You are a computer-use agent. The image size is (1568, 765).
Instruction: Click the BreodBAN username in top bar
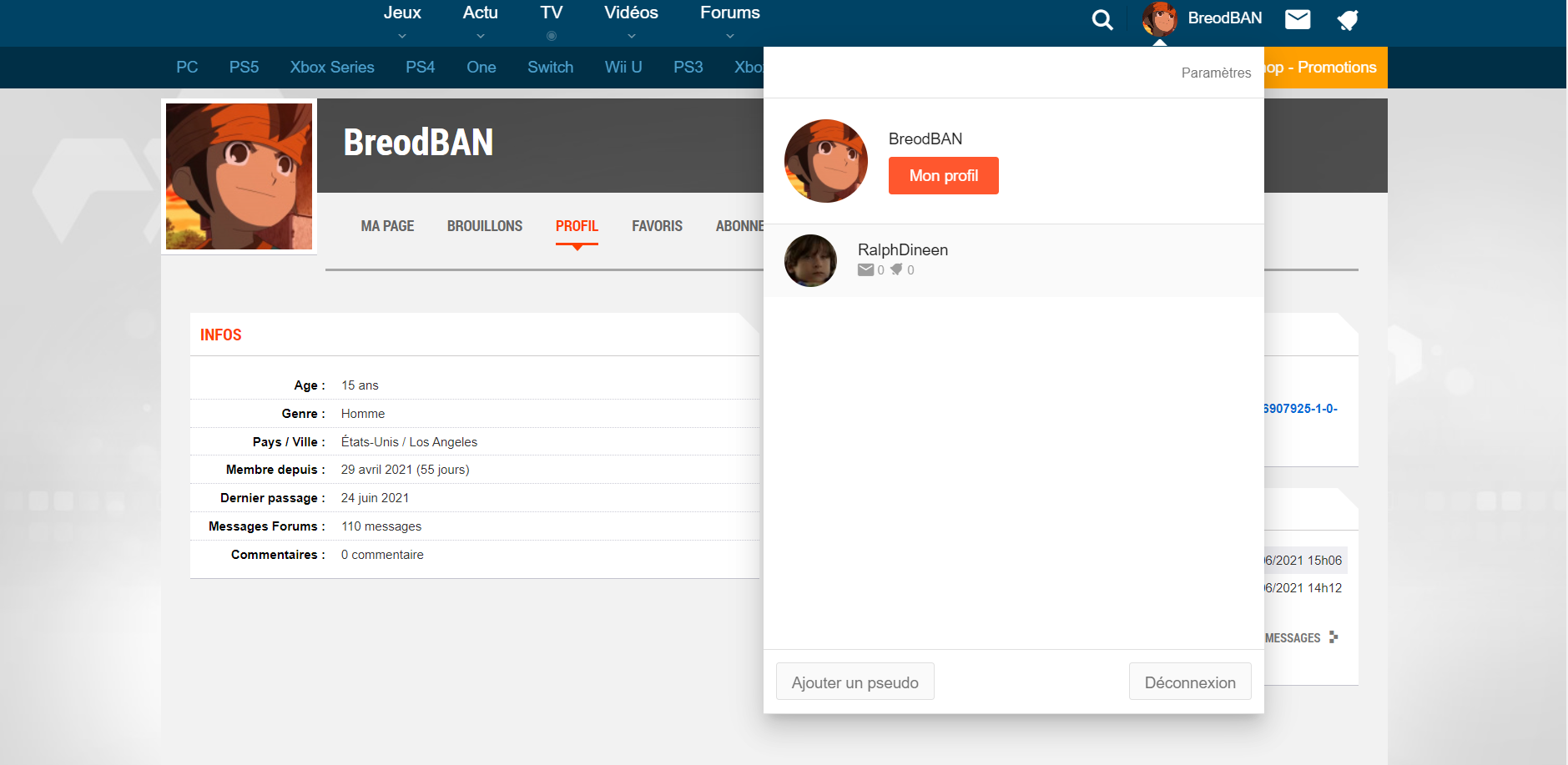pyautogui.click(x=1225, y=18)
